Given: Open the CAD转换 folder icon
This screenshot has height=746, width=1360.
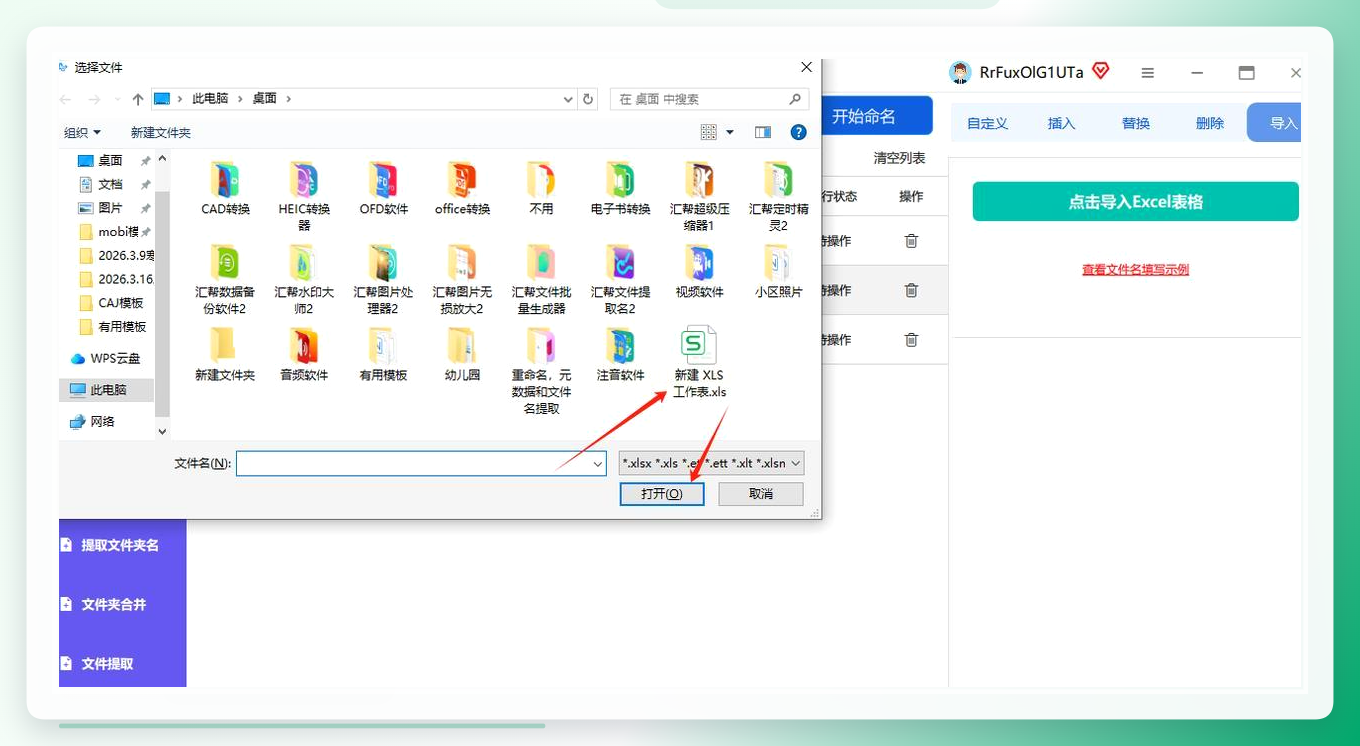Looking at the screenshot, I should [225, 180].
